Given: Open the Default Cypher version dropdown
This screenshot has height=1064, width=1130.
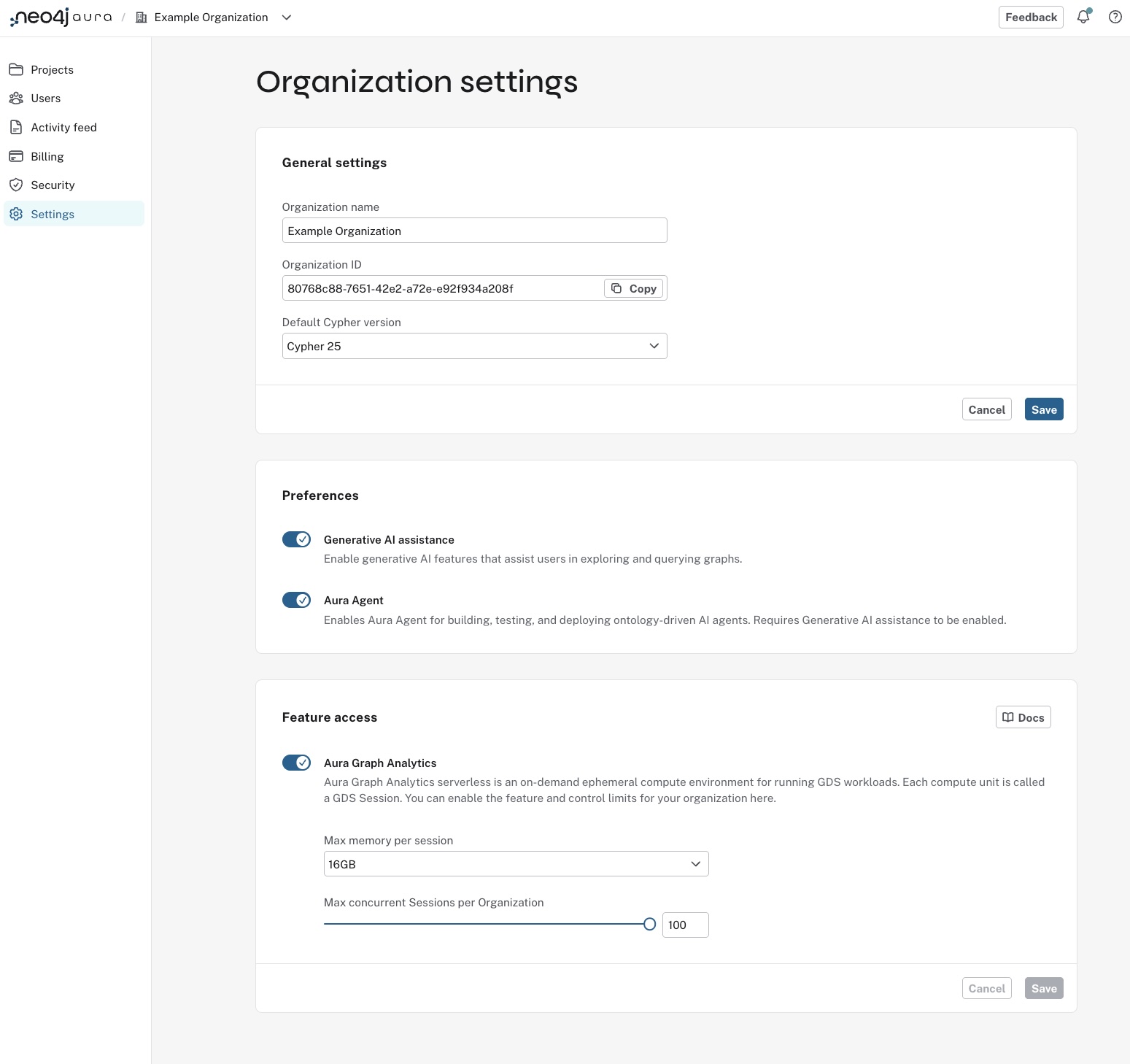Looking at the screenshot, I should 474,345.
